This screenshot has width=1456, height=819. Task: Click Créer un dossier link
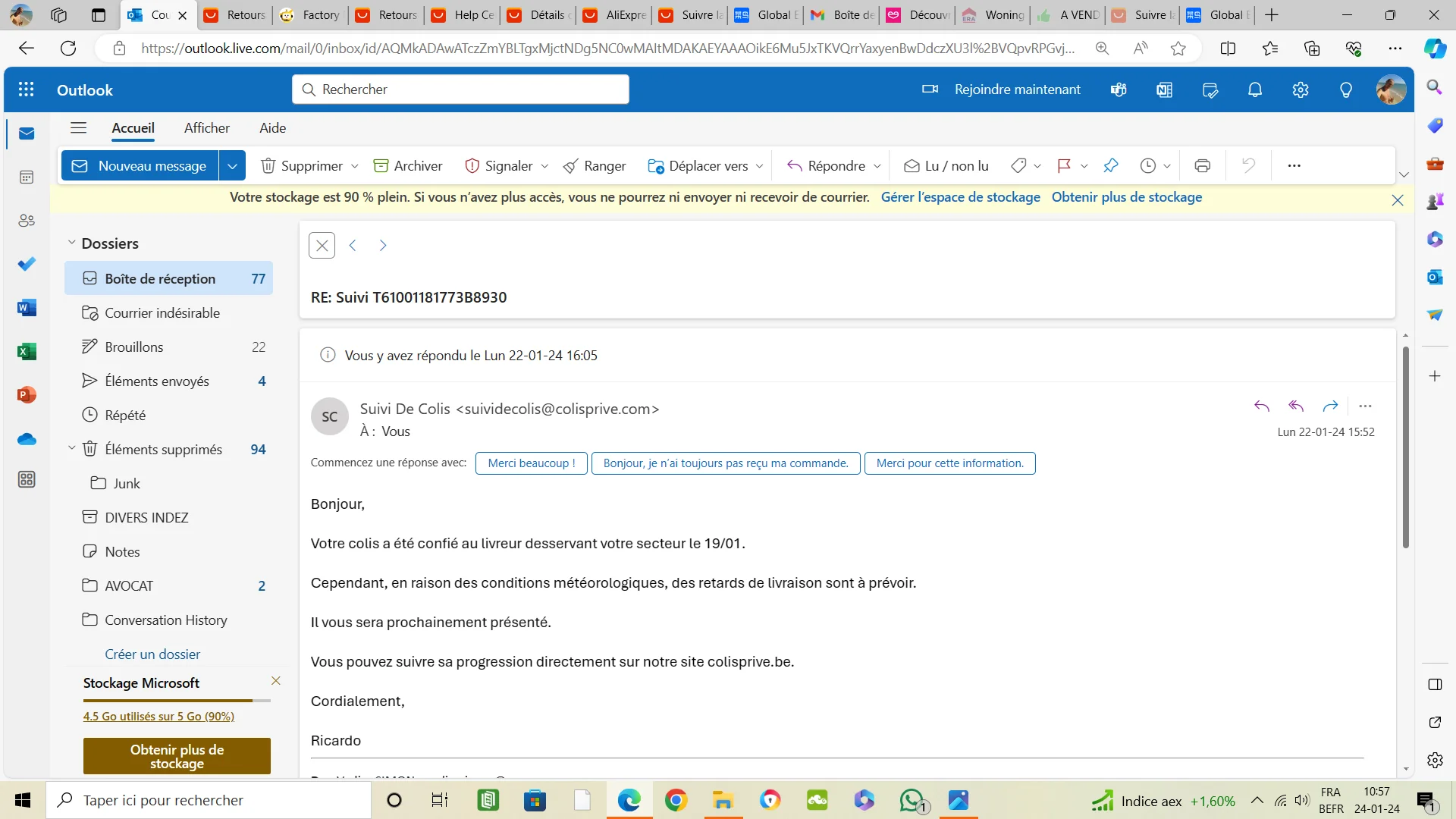[x=152, y=654]
